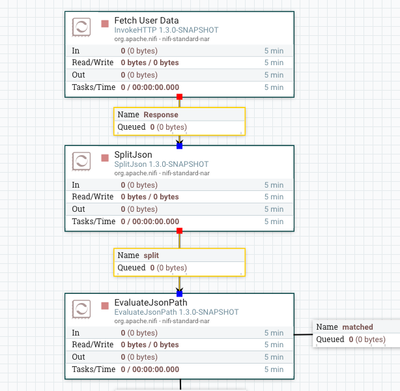Click the blue connection endpoint above EvaluateJsonPath
The width and height of the screenshot is (400, 391).
pyautogui.click(x=179, y=294)
